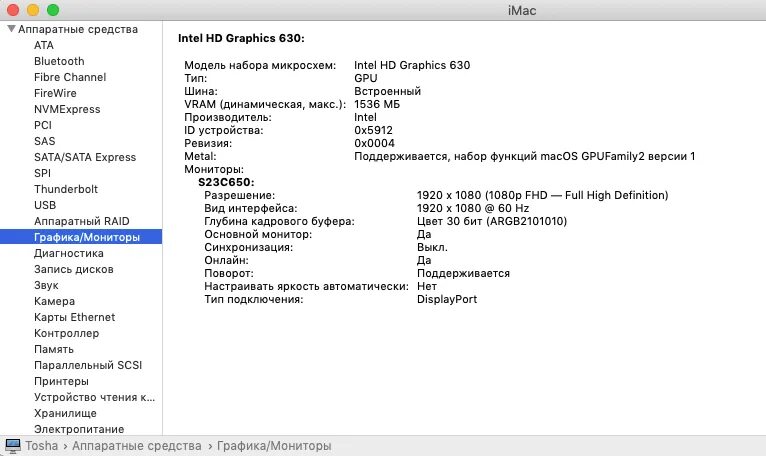Select Устройство чтения к... item
This screenshot has height=456, width=766.
[x=94, y=397]
